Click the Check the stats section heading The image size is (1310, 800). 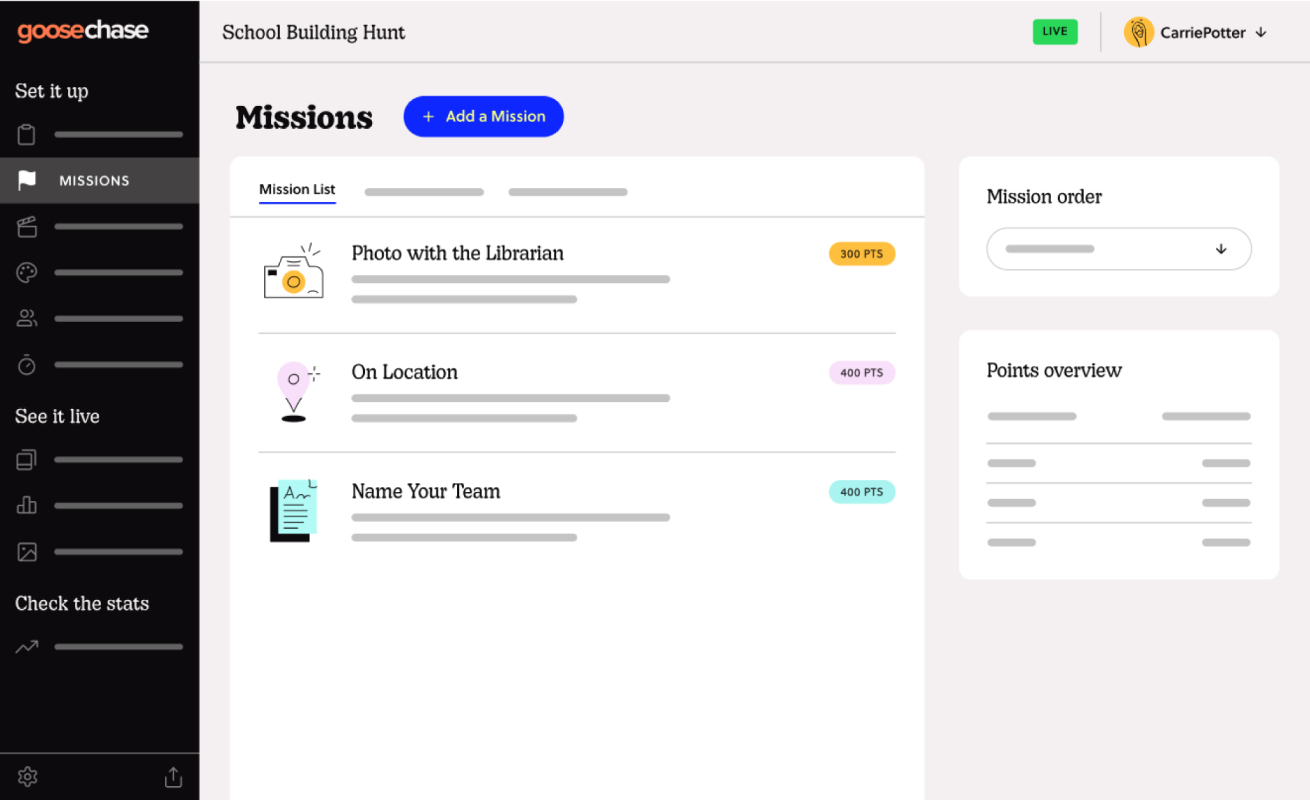tap(82, 603)
